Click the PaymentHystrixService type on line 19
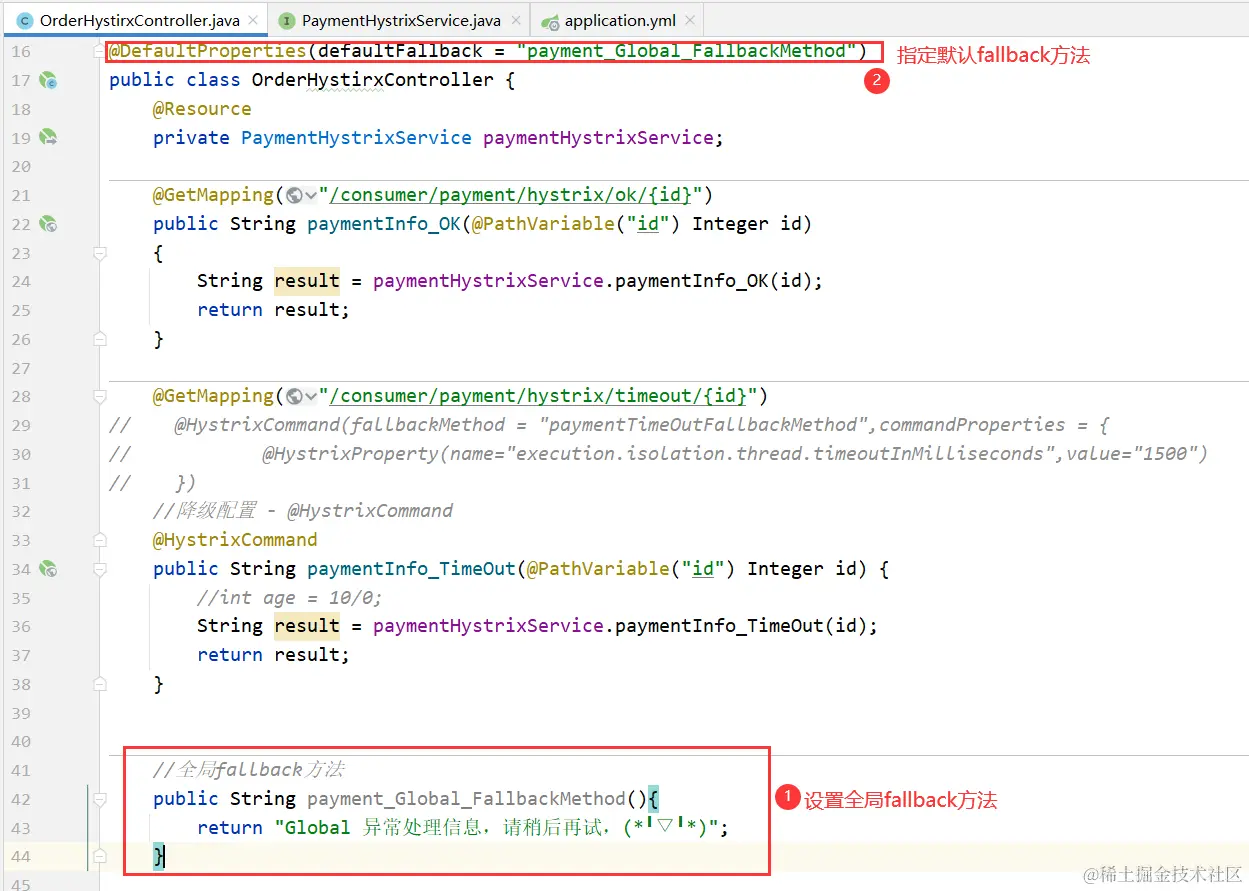 [356, 138]
